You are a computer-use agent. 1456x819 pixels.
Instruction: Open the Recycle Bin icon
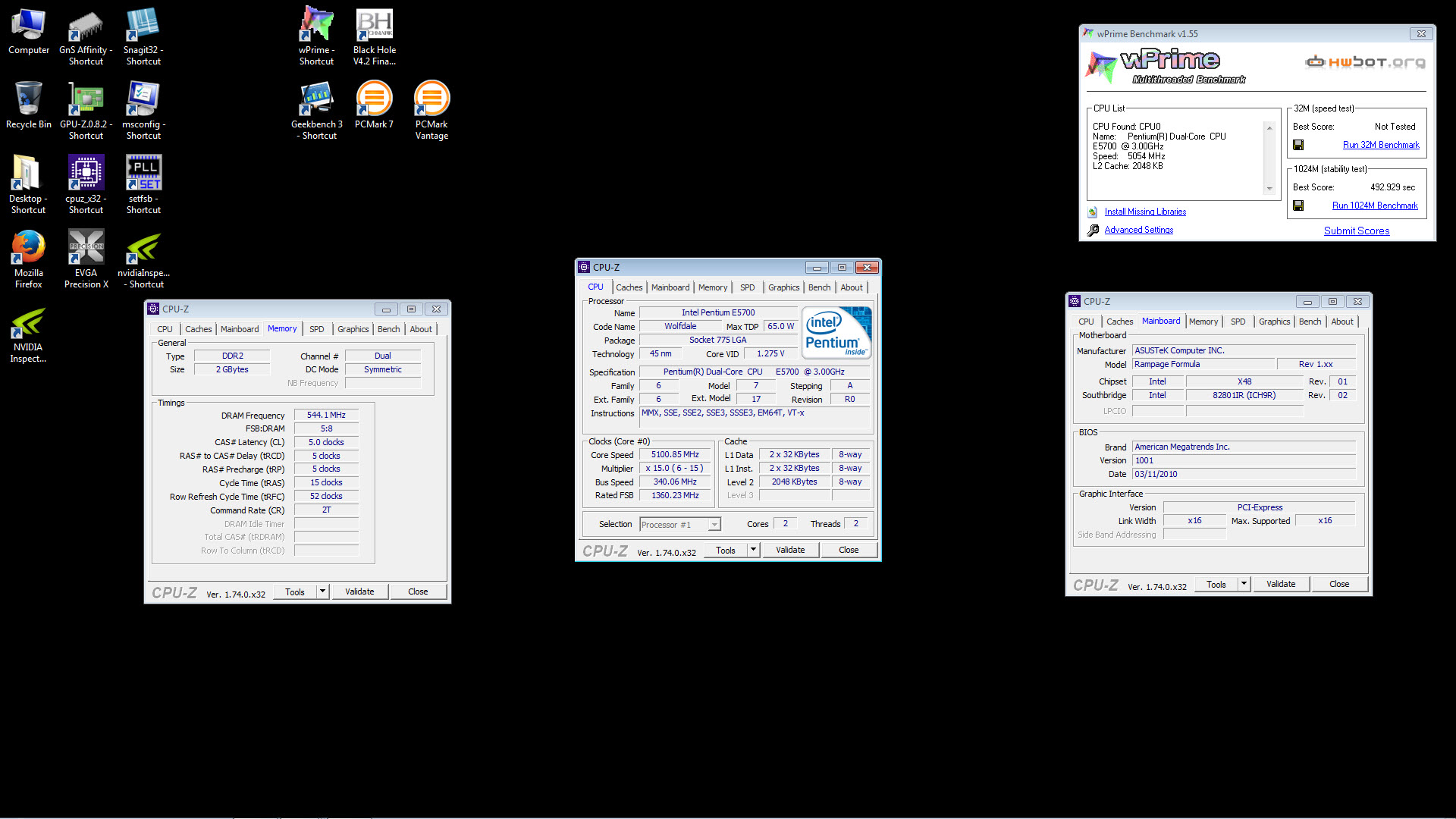point(29,105)
